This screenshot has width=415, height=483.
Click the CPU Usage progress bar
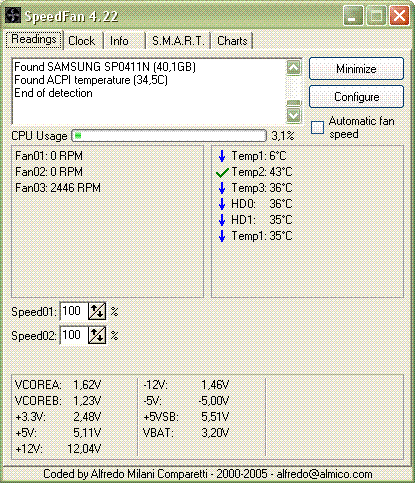(x=169, y=136)
